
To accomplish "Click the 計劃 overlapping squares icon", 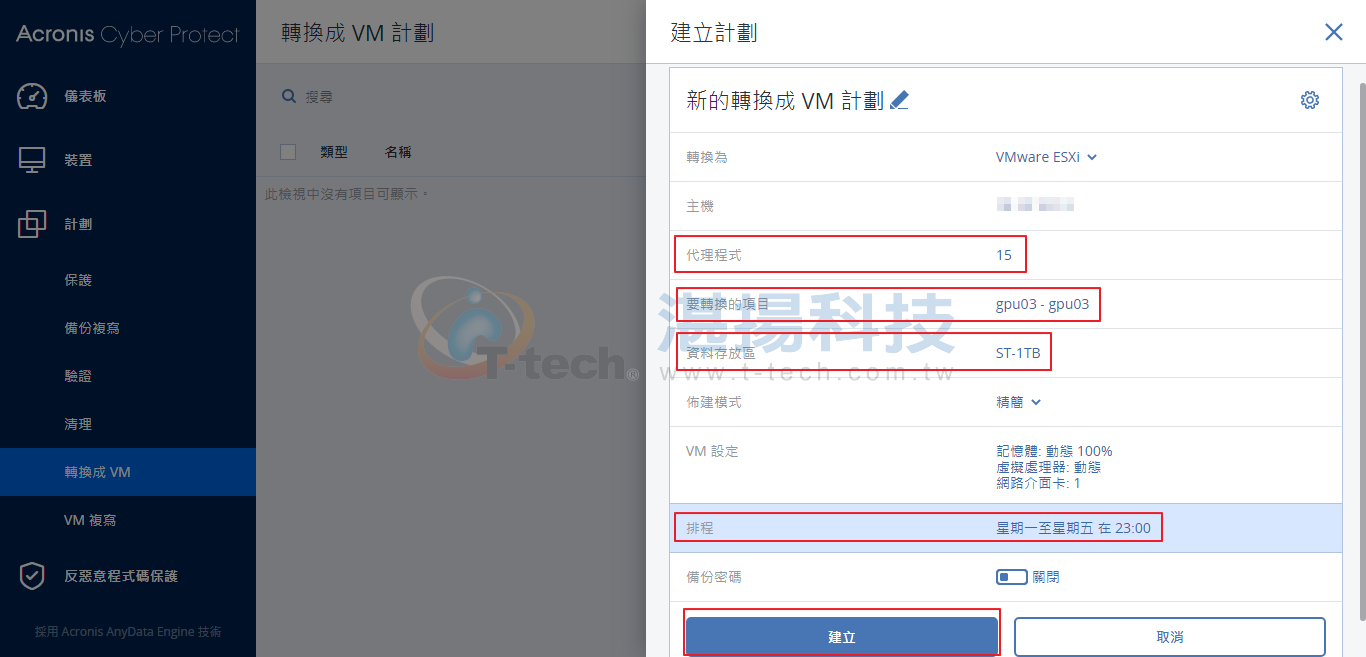I will 32,224.
